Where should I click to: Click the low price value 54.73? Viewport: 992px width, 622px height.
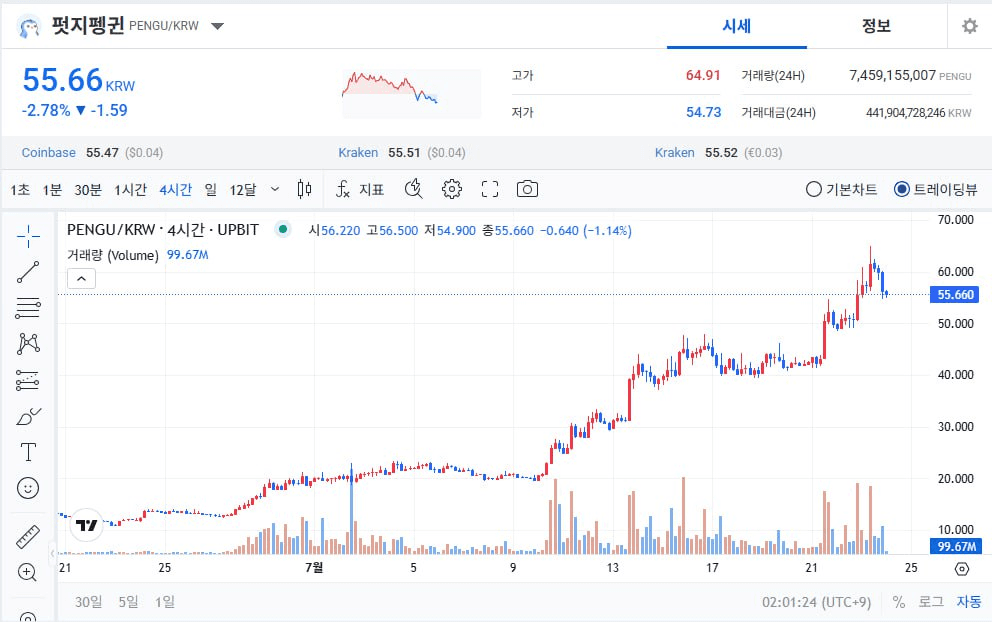click(704, 112)
